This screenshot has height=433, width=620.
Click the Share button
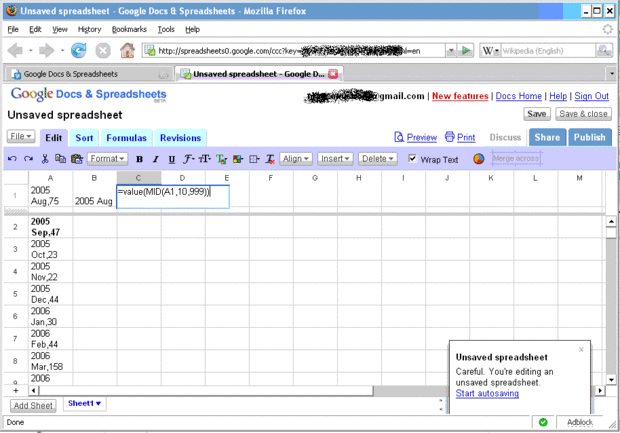pyautogui.click(x=547, y=137)
